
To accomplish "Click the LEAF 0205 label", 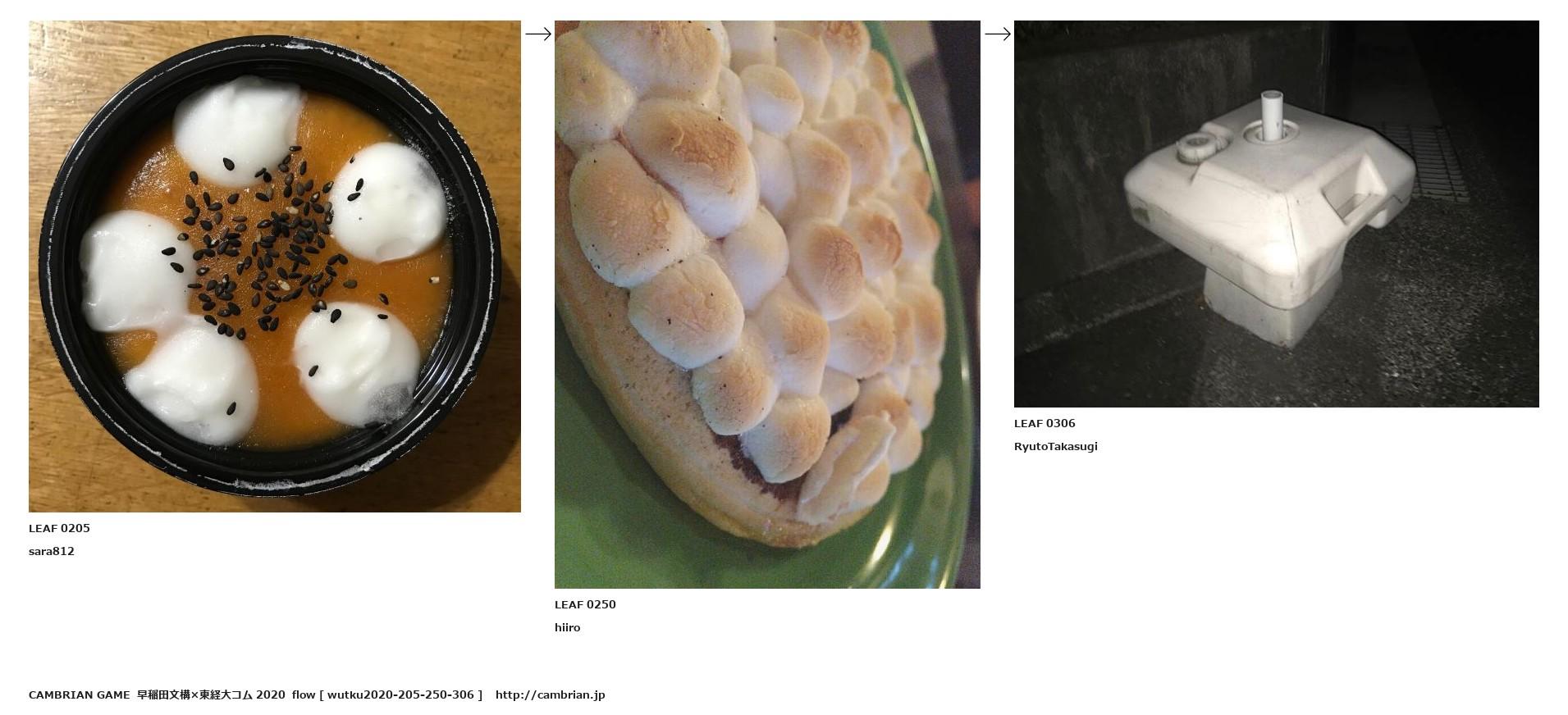I will coord(59,528).
